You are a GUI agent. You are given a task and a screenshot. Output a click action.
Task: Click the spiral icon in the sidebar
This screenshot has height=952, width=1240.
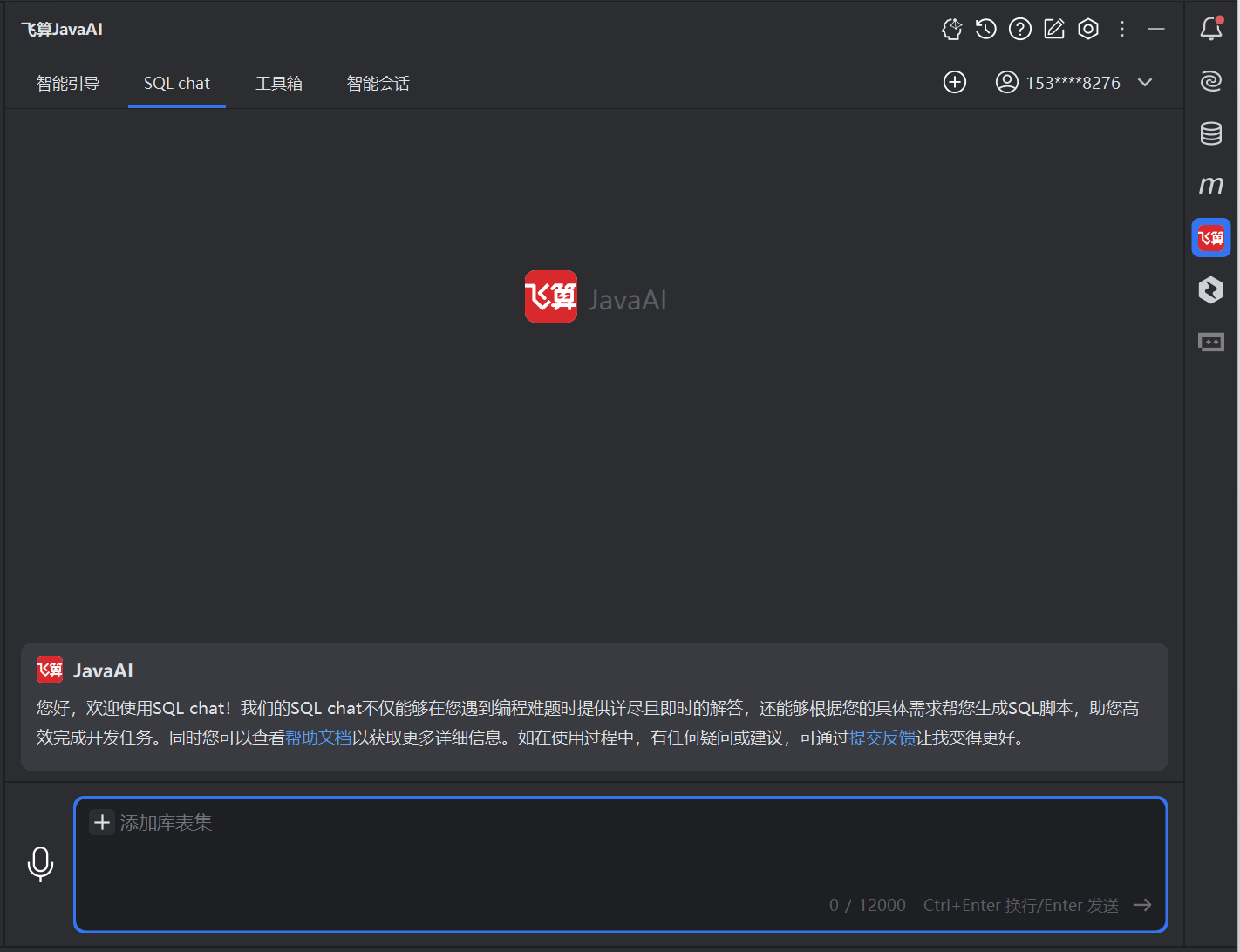1211,81
